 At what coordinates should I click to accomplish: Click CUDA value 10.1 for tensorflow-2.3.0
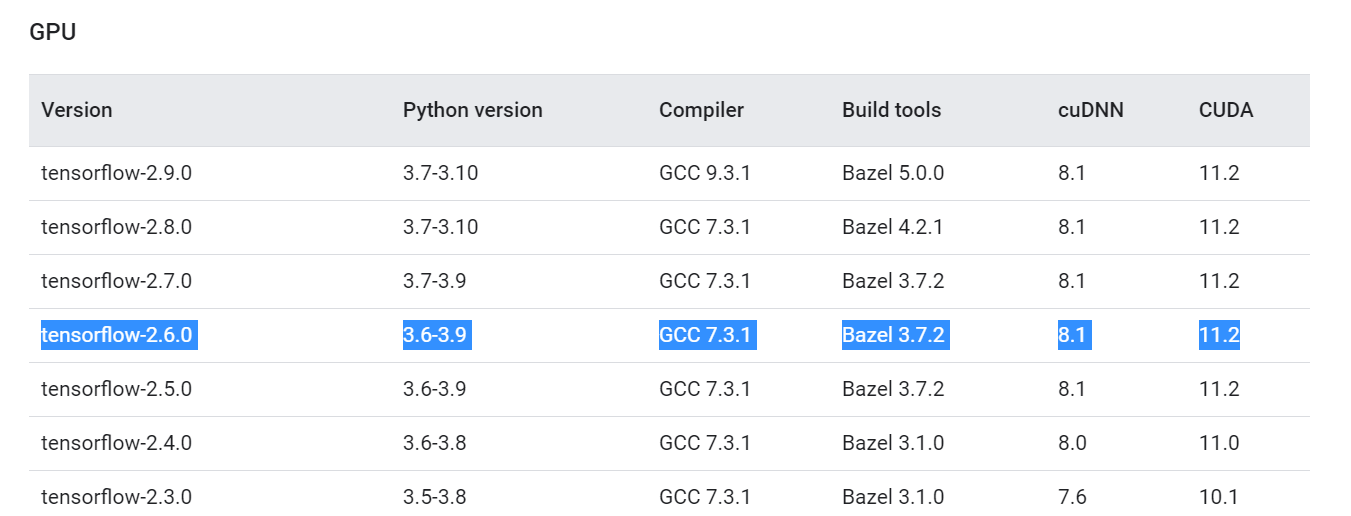[x=1219, y=497]
